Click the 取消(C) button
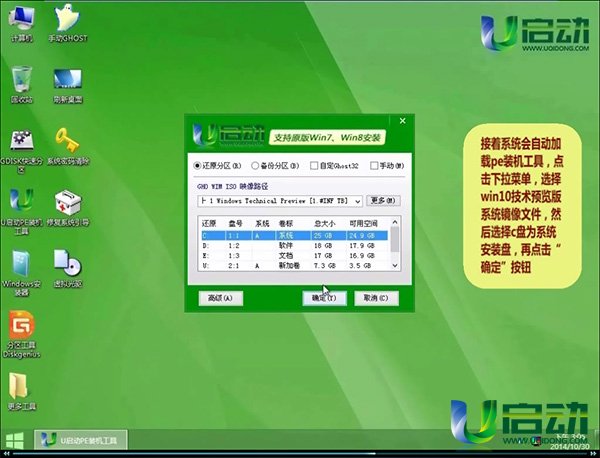 [376, 298]
